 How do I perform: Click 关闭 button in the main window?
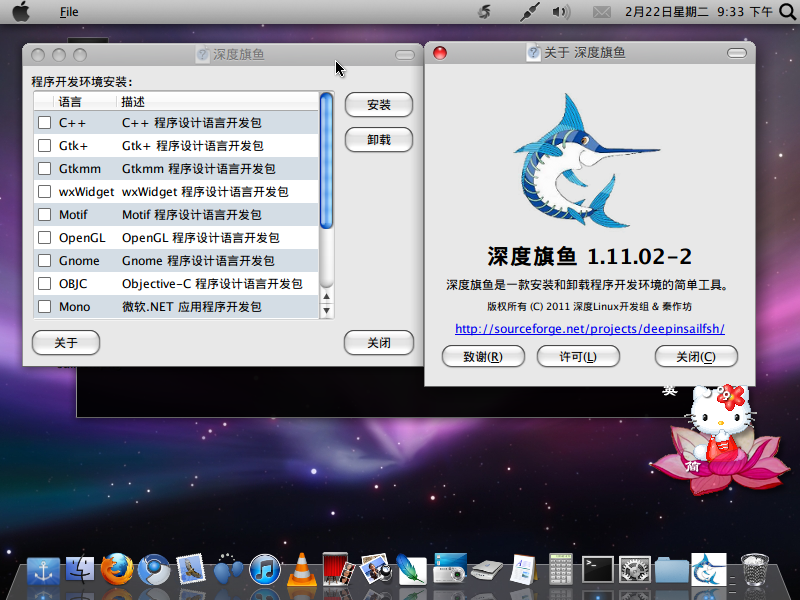point(379,342)
